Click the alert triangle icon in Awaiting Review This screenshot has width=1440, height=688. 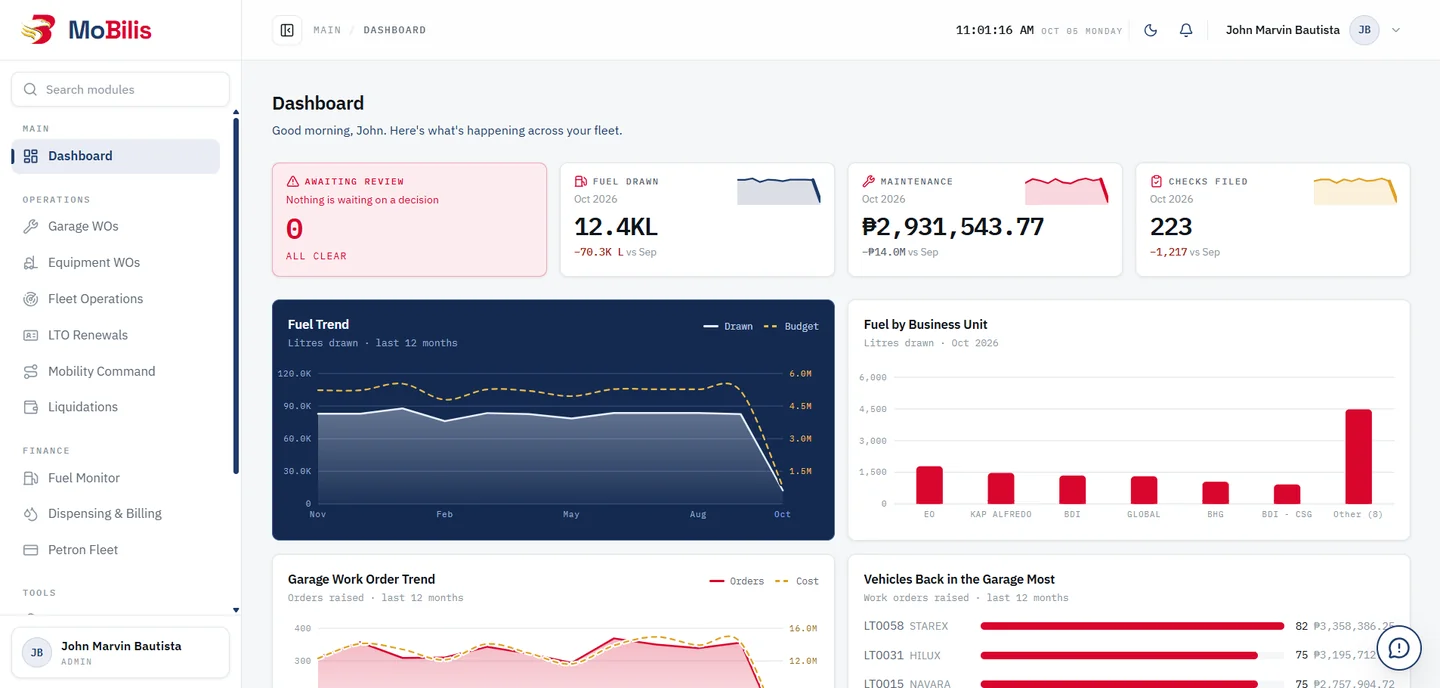(293, 182)
